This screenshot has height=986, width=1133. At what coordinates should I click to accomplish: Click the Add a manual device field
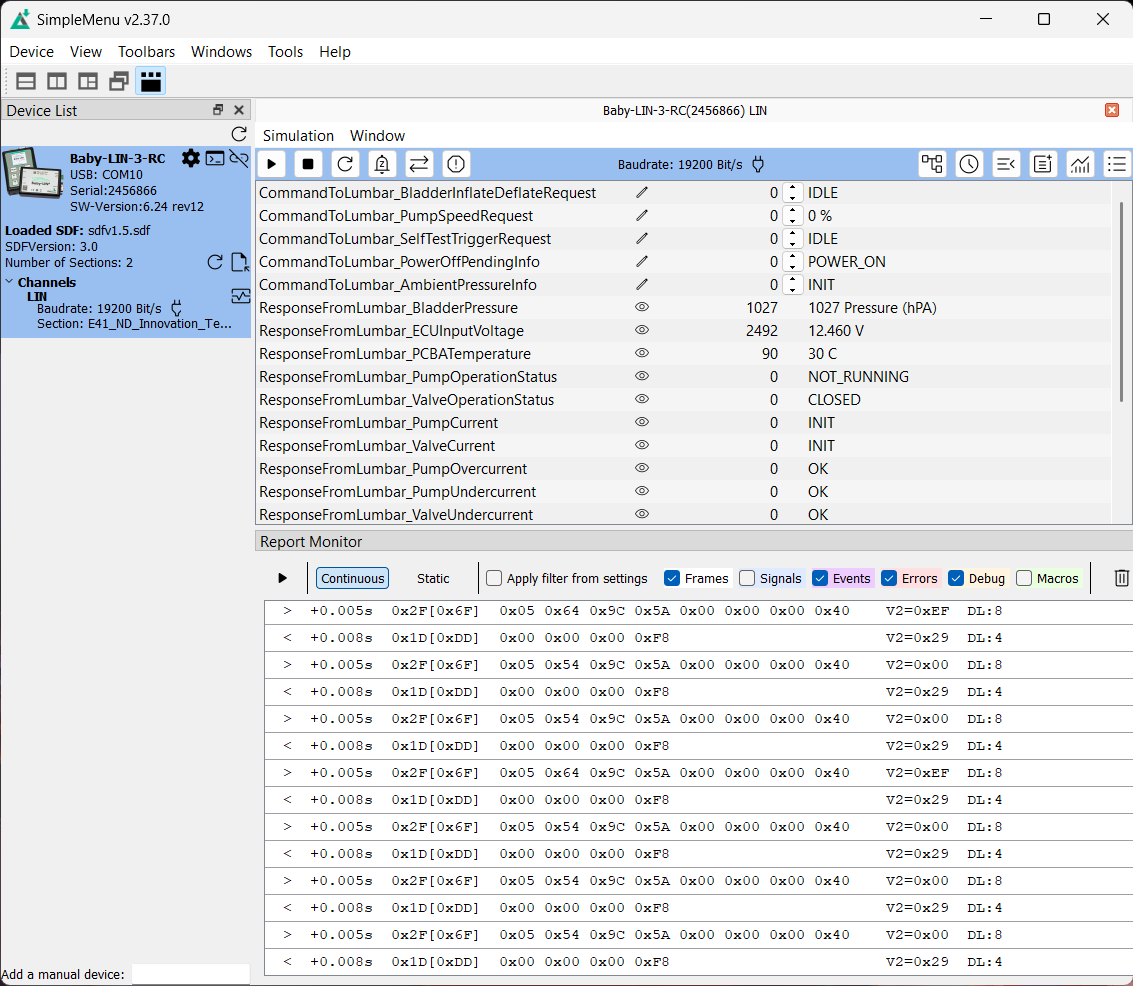190,974
